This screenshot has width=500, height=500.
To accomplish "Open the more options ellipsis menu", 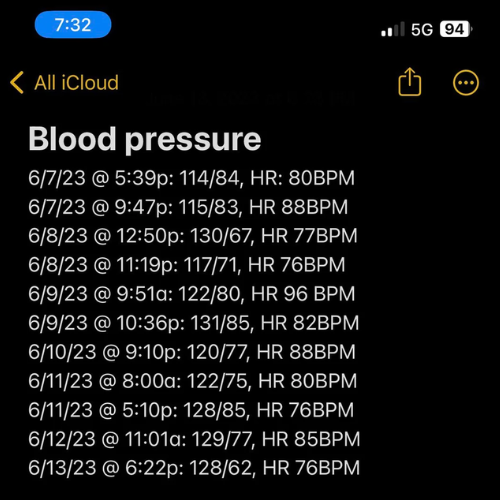I will coord(466,83).
